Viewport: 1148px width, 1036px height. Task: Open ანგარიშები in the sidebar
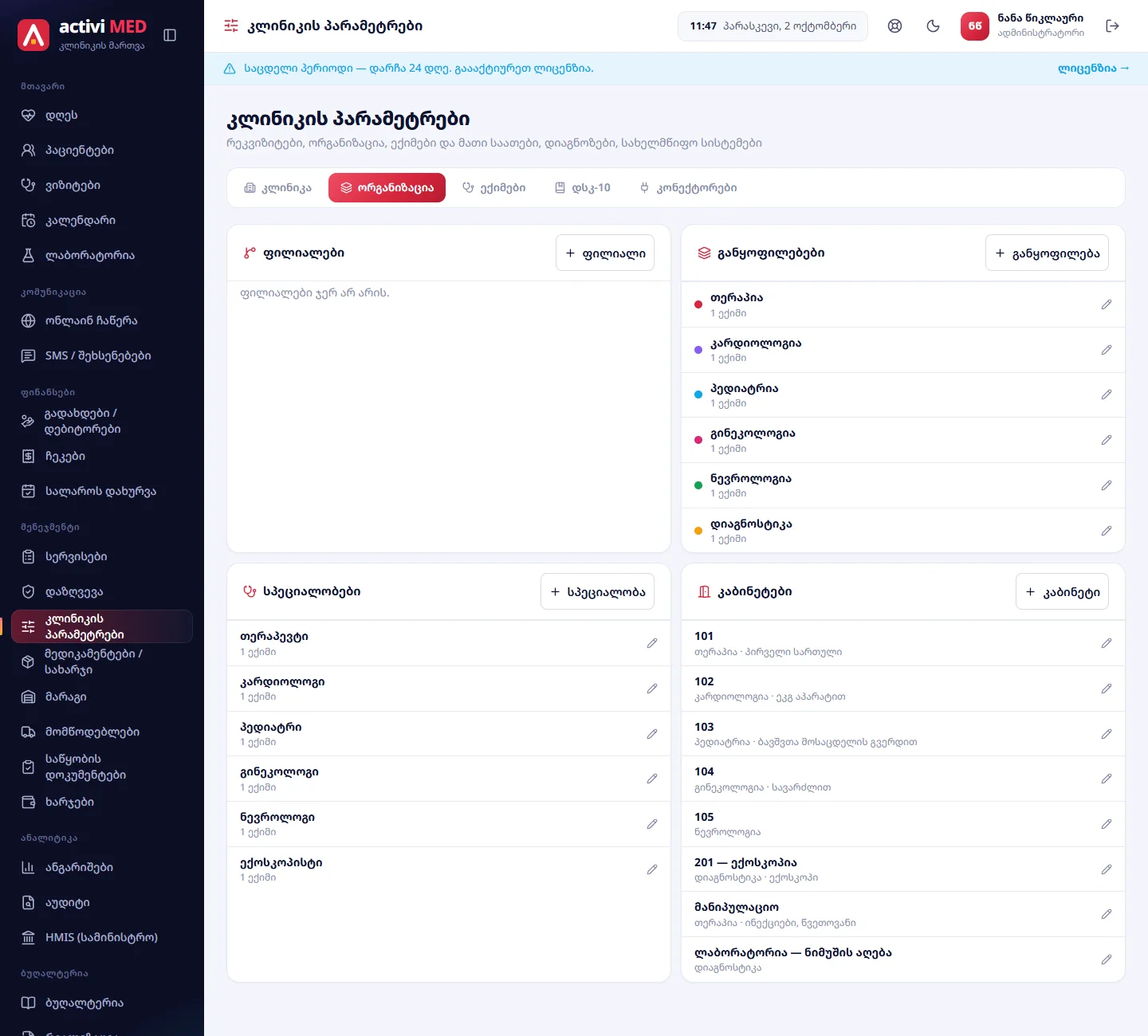click(x=102, y=867)
